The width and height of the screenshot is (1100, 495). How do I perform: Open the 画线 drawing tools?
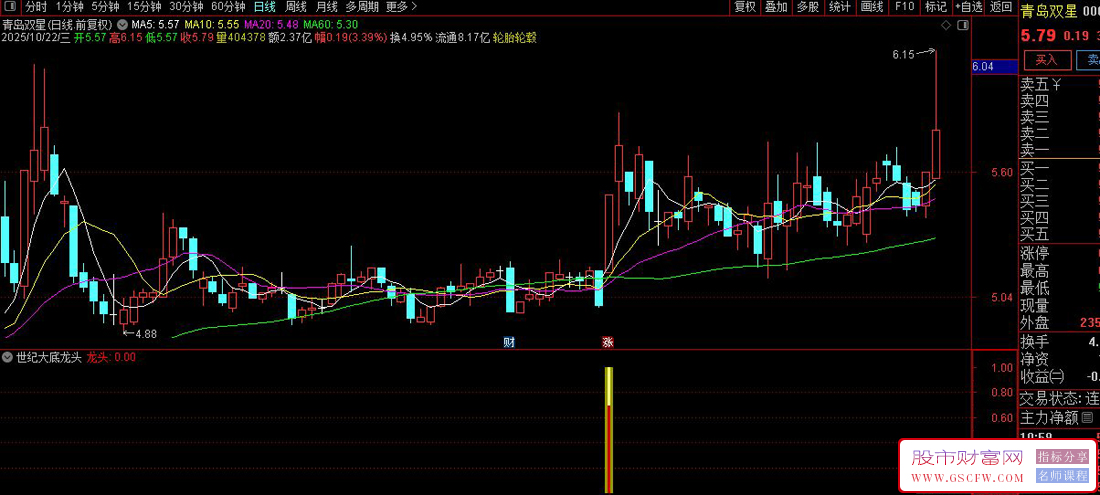pos(872,7)
